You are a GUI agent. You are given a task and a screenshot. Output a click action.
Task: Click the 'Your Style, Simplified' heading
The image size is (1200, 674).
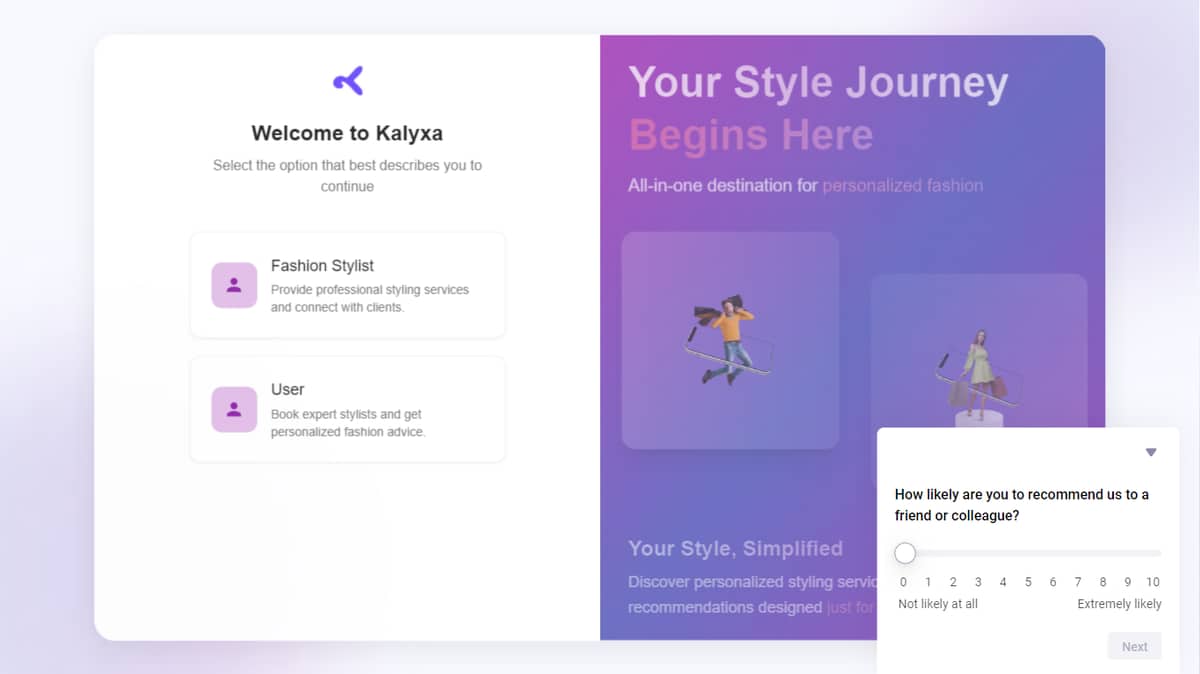pyautogui.click(x=735, y=548)
